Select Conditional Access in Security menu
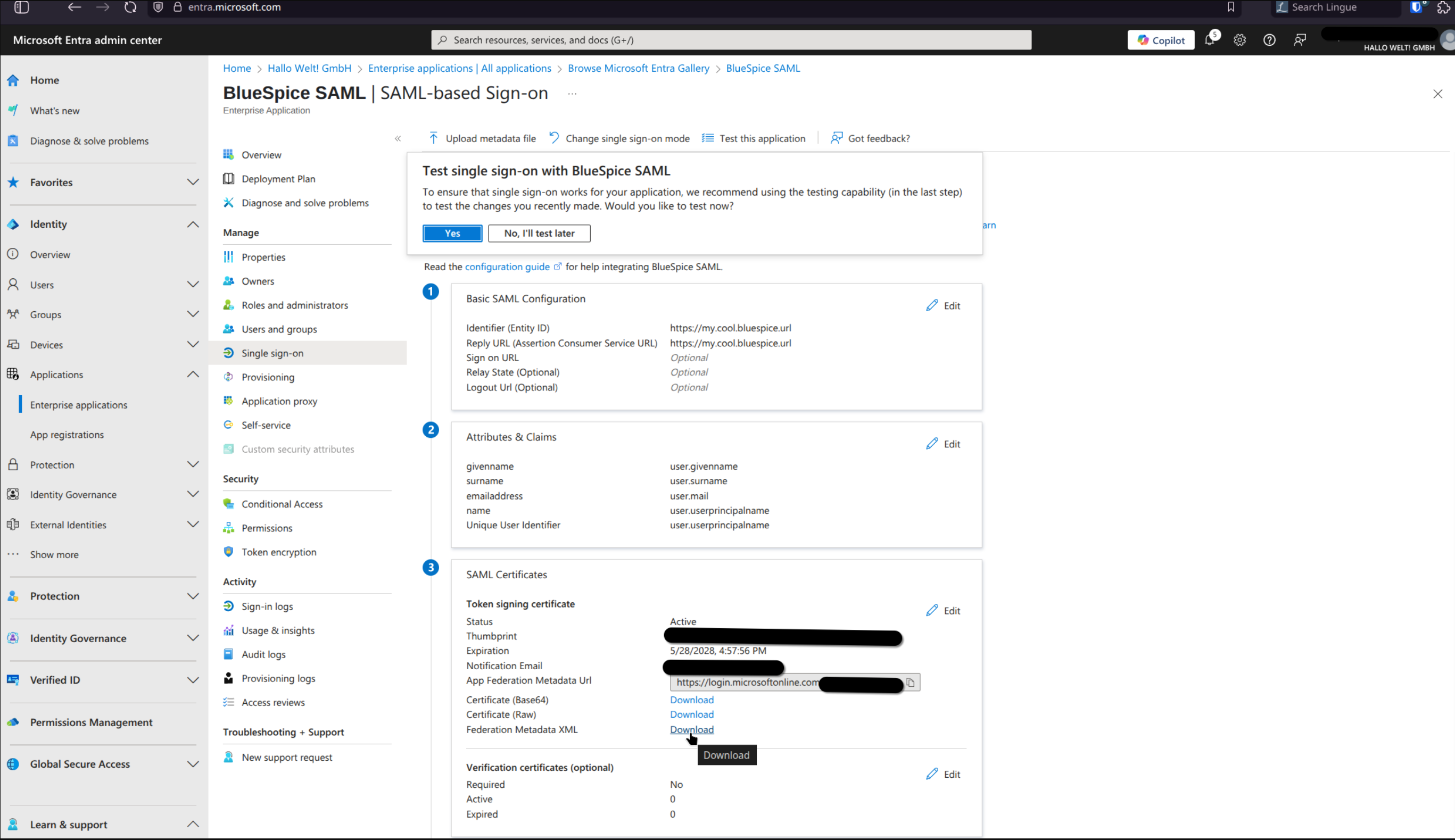The height and width of the screenshot is (840, 1455). click(282, 504)
